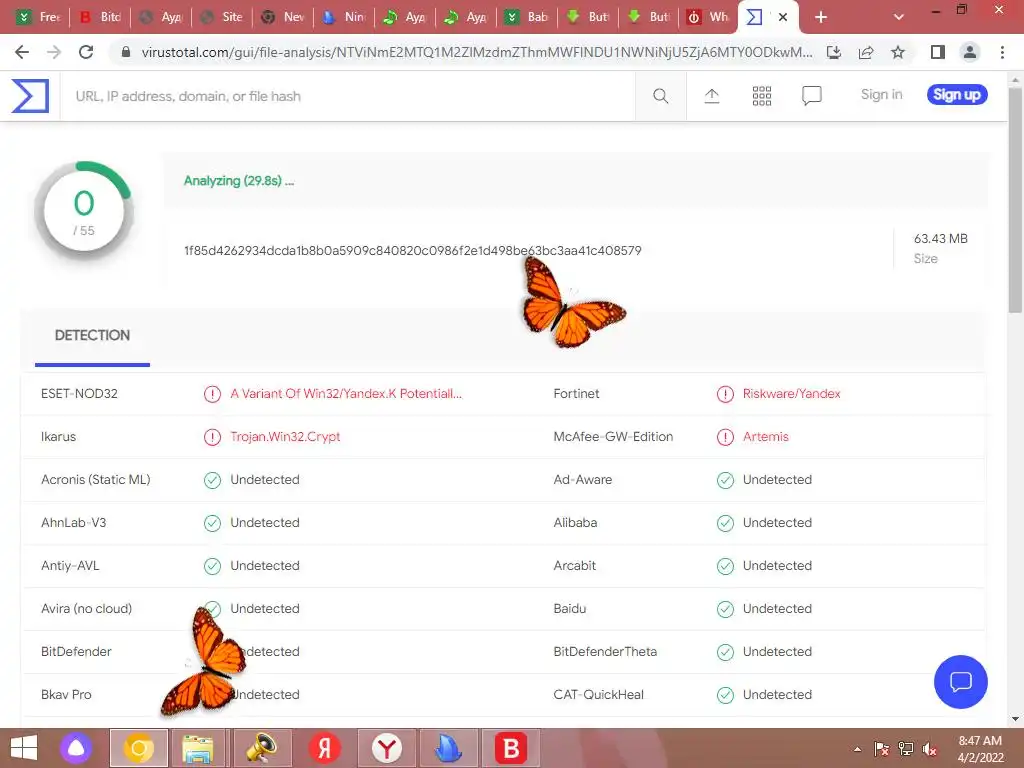Open the comments speech bubble icon
Image resolution: width=1024 pixels, height=768 pixels.
pyautogui.click(x=811, y=96)
